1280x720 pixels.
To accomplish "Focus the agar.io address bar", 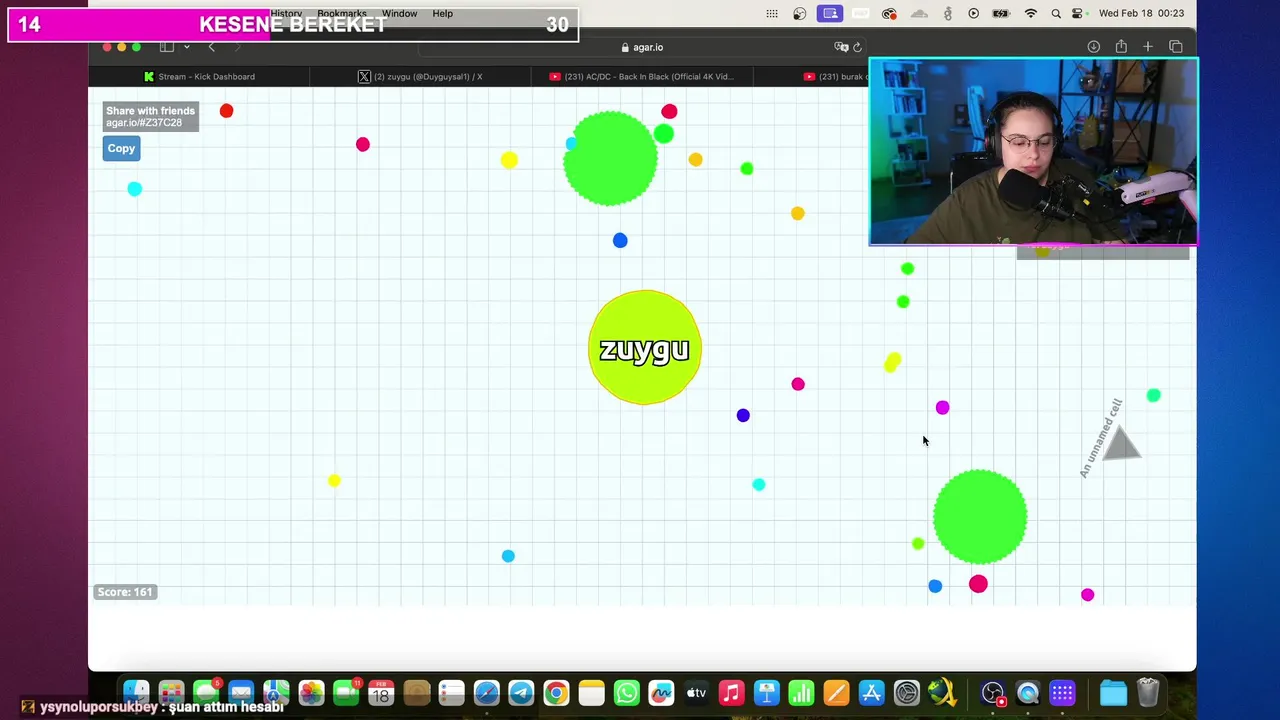I will click(641, 47).
